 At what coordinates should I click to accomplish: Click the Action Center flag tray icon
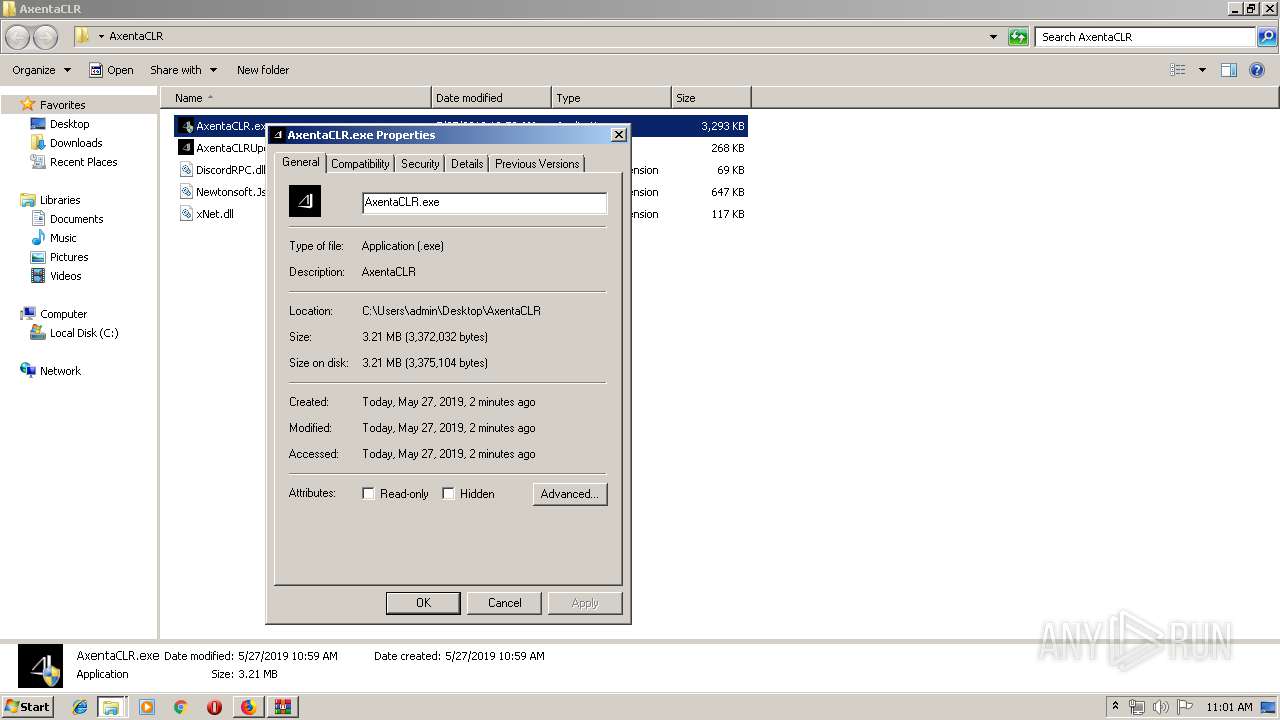point(1184,707)
